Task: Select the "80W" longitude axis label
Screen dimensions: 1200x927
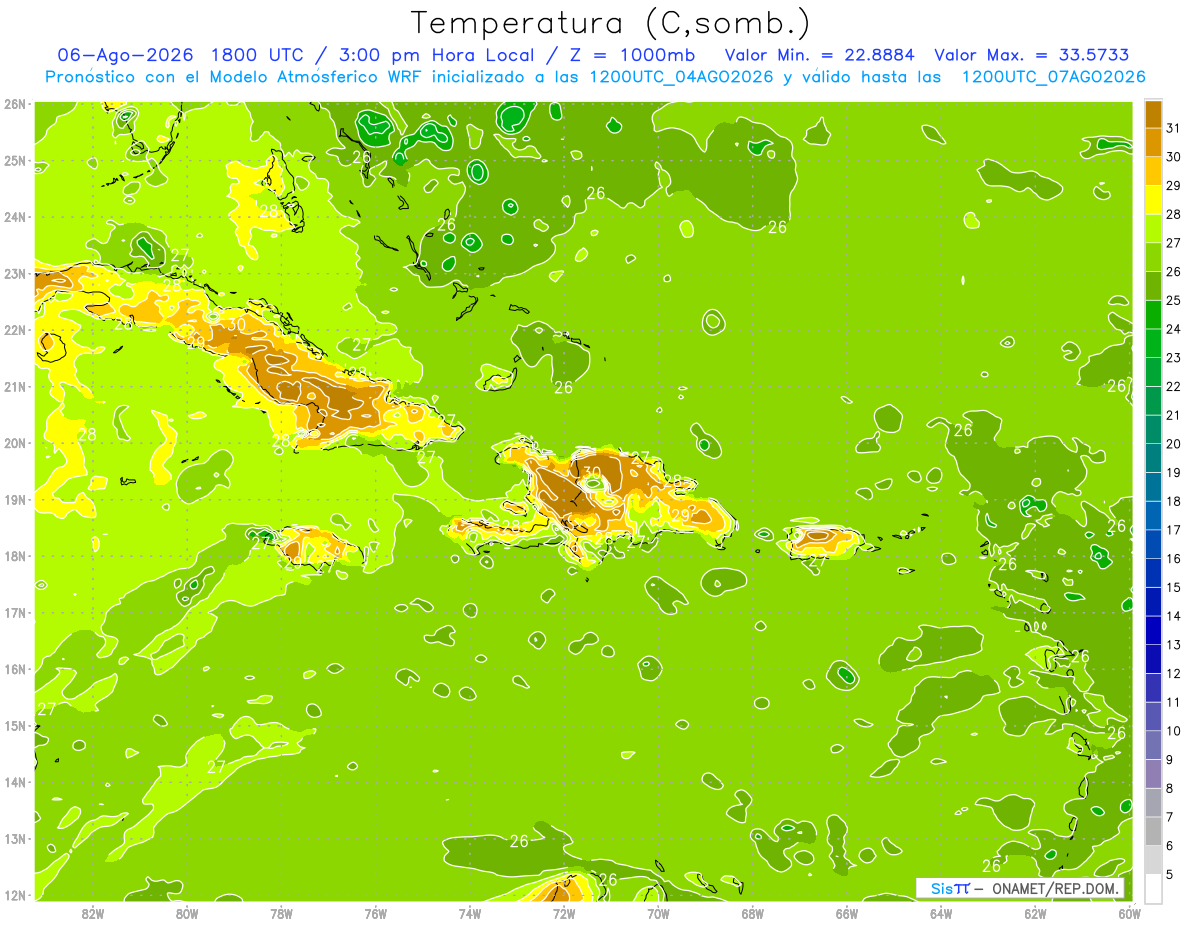Action: (x=186, y=913)
